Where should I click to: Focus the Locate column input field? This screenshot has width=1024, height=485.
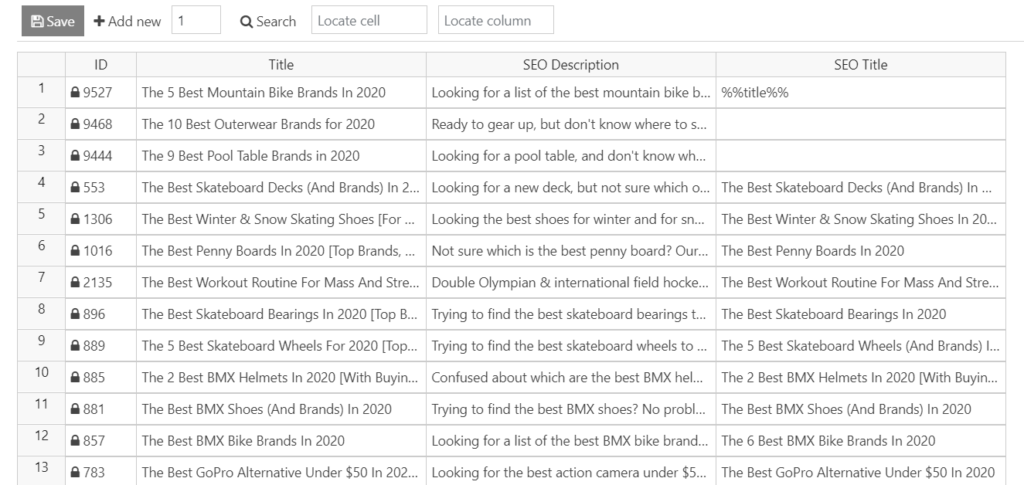click(496, 20)
